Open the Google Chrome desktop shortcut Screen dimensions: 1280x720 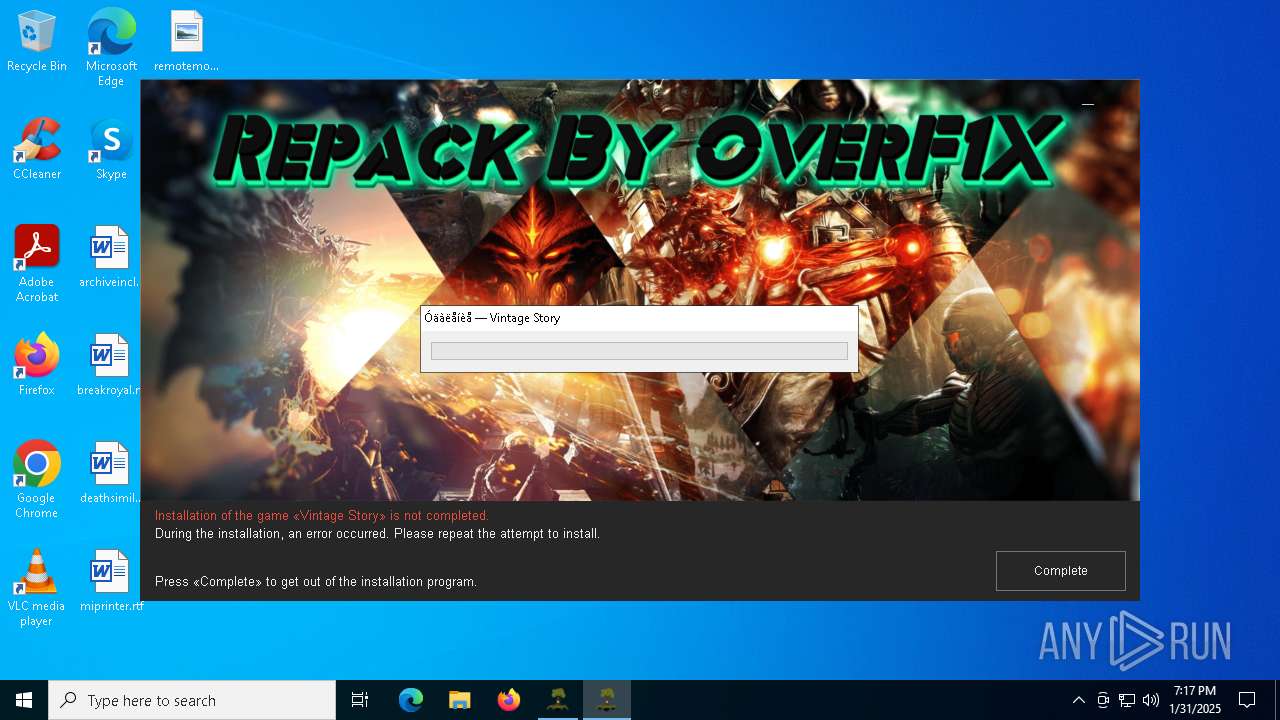click(37, 480)
